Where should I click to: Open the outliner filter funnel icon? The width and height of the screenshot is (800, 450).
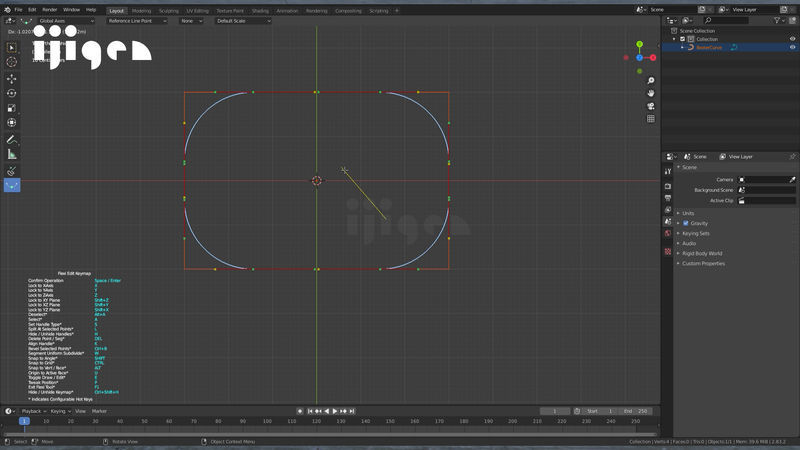(777, 20)
